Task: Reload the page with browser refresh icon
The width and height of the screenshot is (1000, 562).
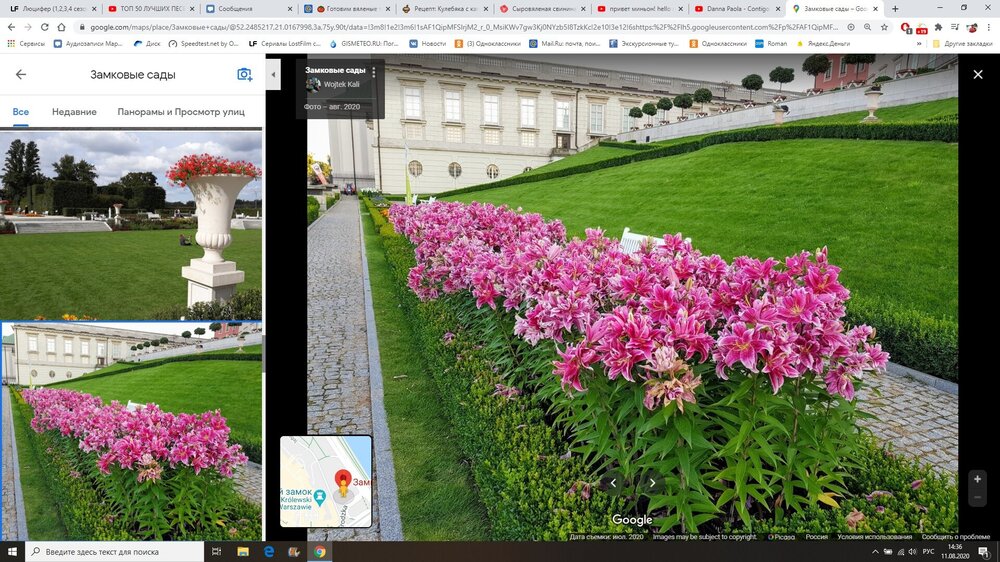Action: click(45, 27)
